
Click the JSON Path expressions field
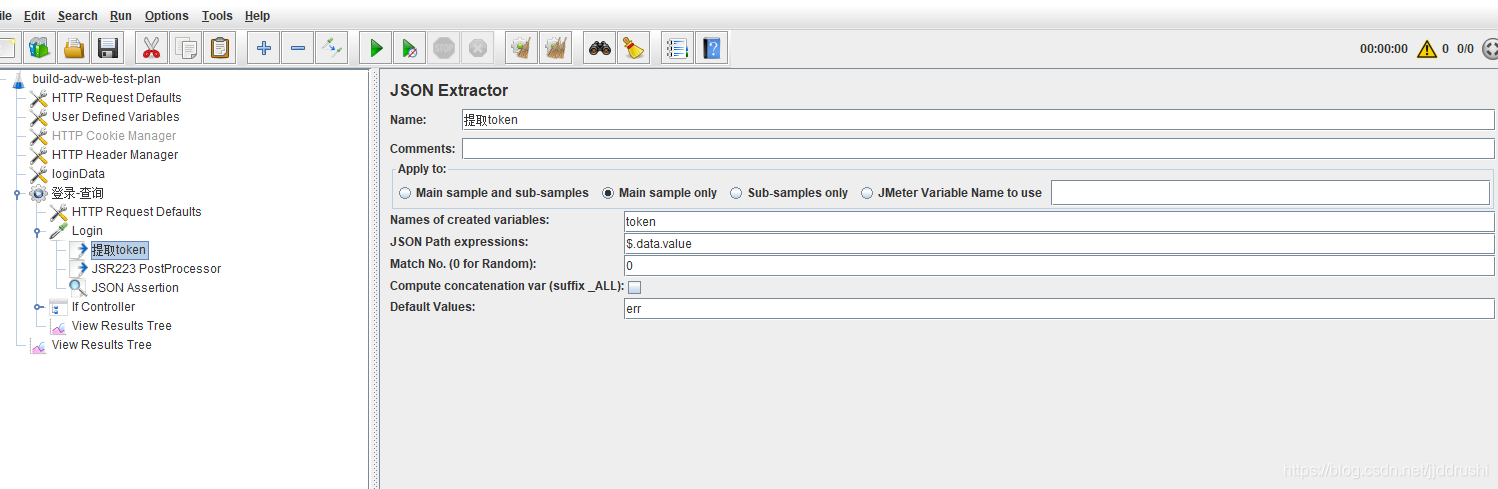(x=1059, y=244)
